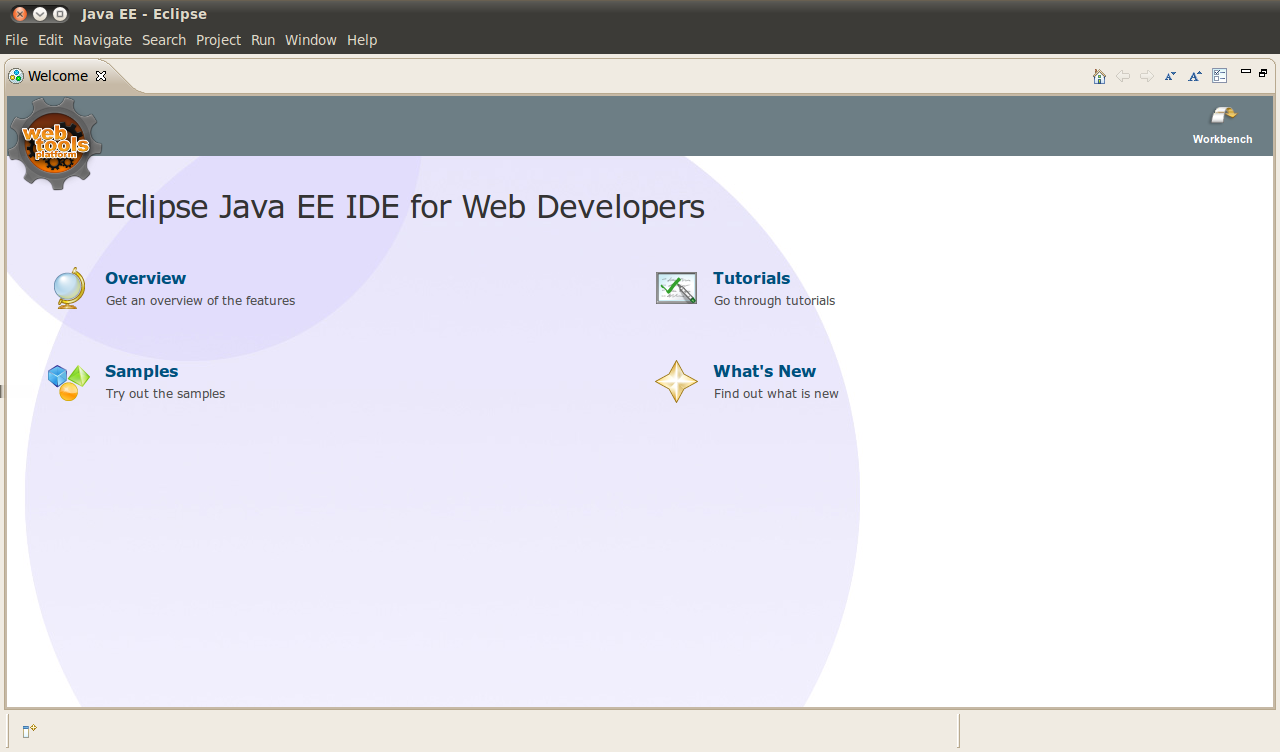This screenshot has width=1280, height=752.
Task: Minimize the Welcome view panel
Action: coord(1246,72)
